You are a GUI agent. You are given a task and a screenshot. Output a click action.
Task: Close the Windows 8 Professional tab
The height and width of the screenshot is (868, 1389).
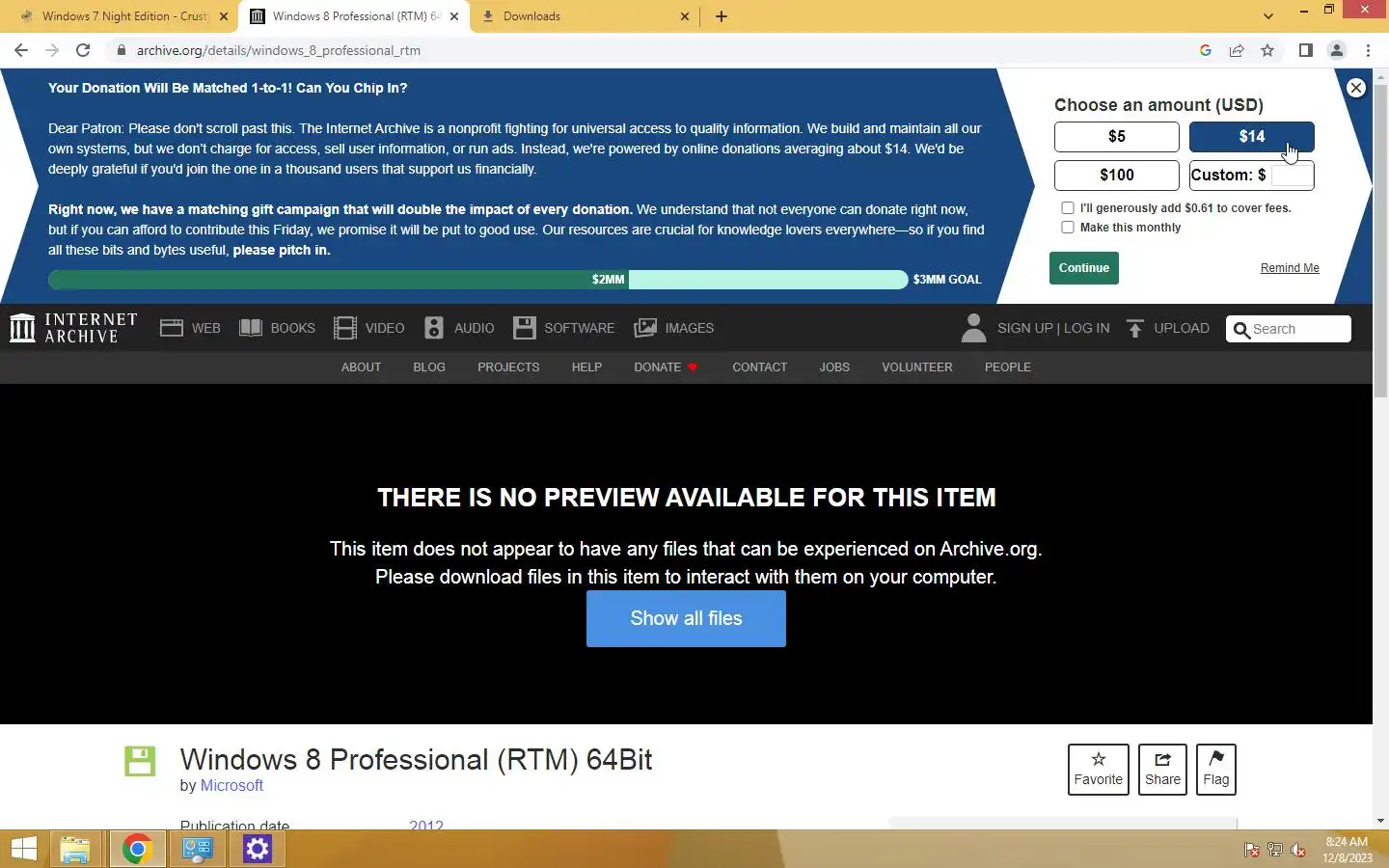(454, 16)
